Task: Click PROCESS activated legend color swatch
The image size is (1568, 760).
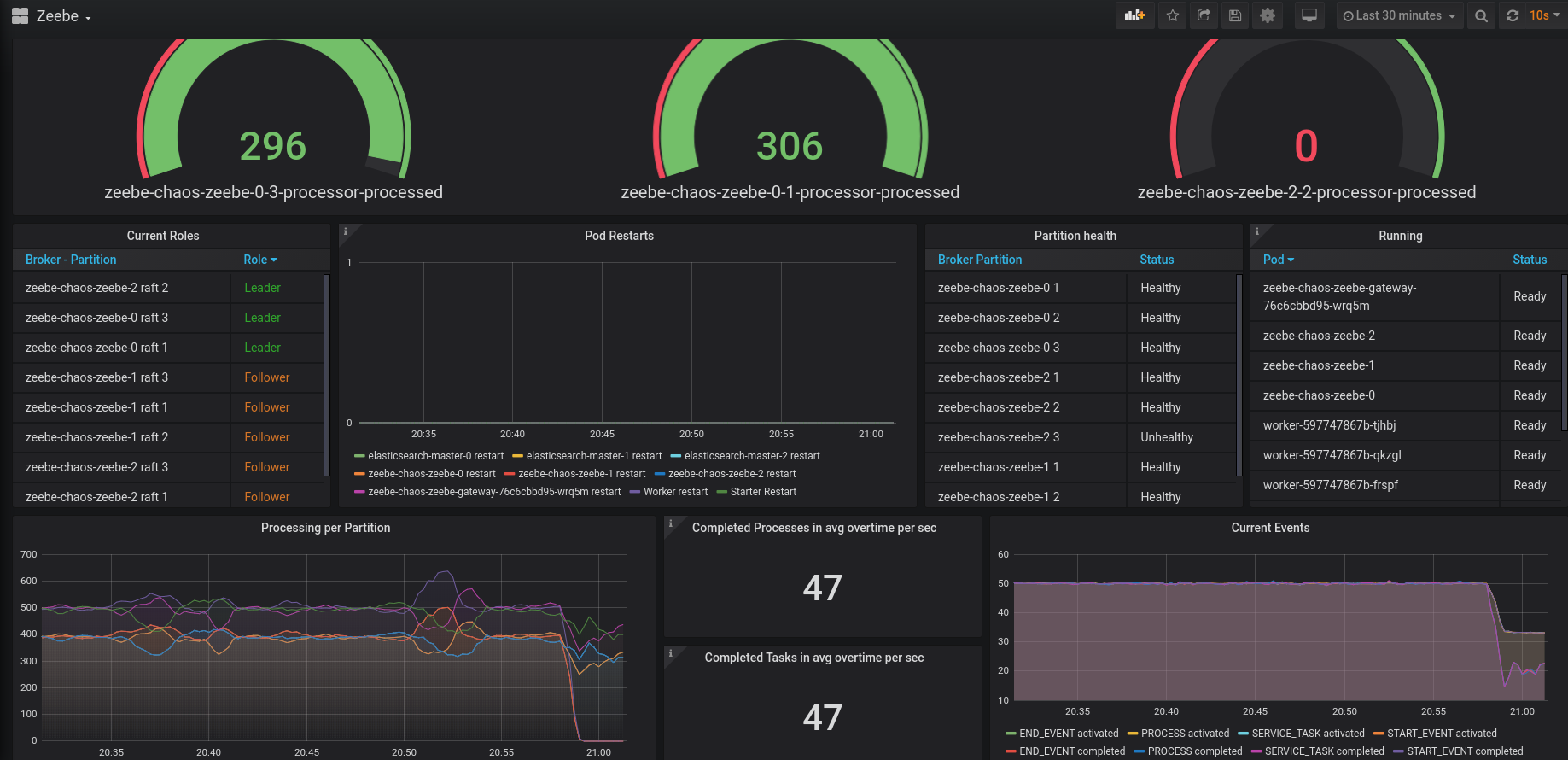Action: click(1133, 734)
